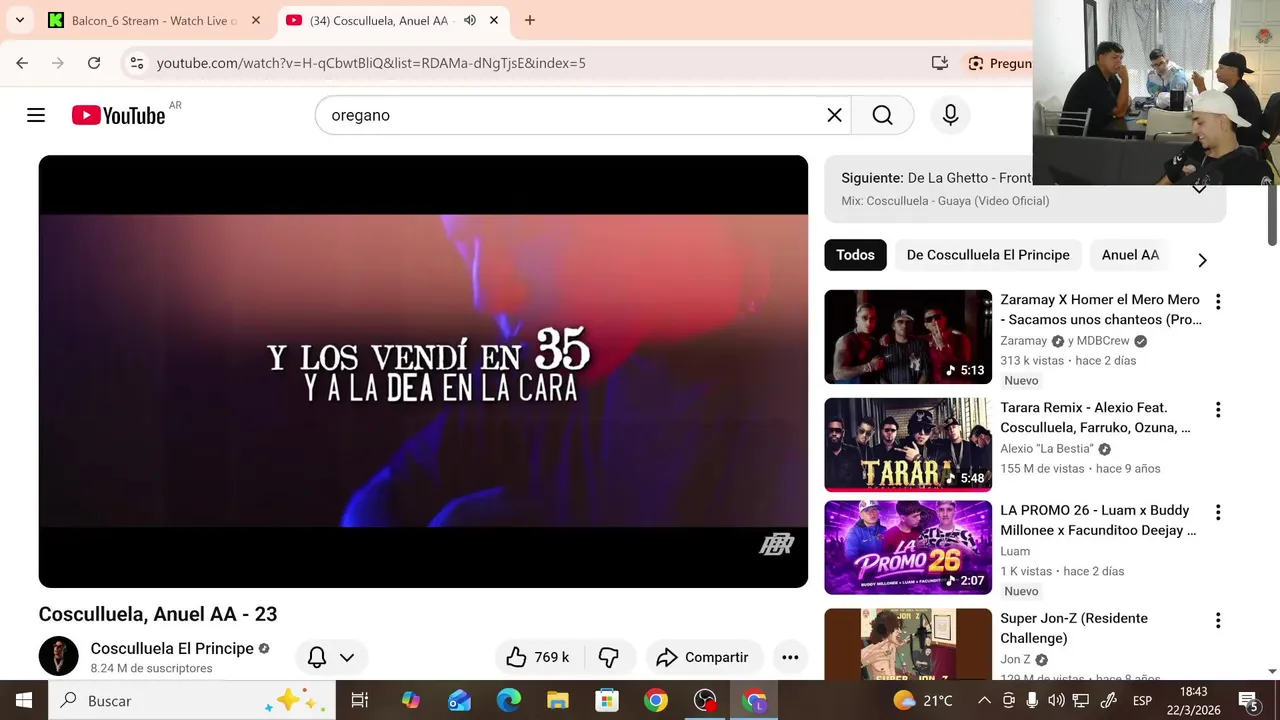The width and height of the screenshot is (1280, 720).
Task: Clear the search box with the X
Action: [834, 115]
